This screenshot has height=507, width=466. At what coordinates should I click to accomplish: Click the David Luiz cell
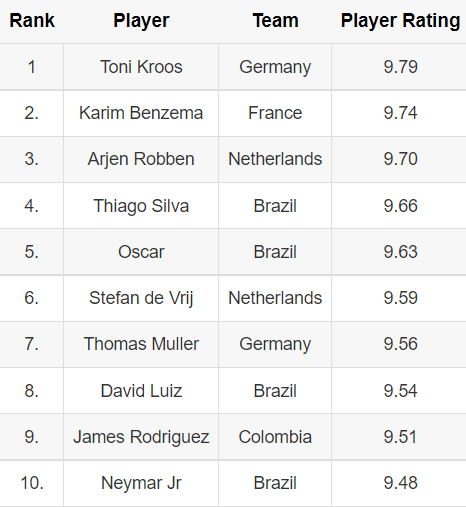(141, 391)
